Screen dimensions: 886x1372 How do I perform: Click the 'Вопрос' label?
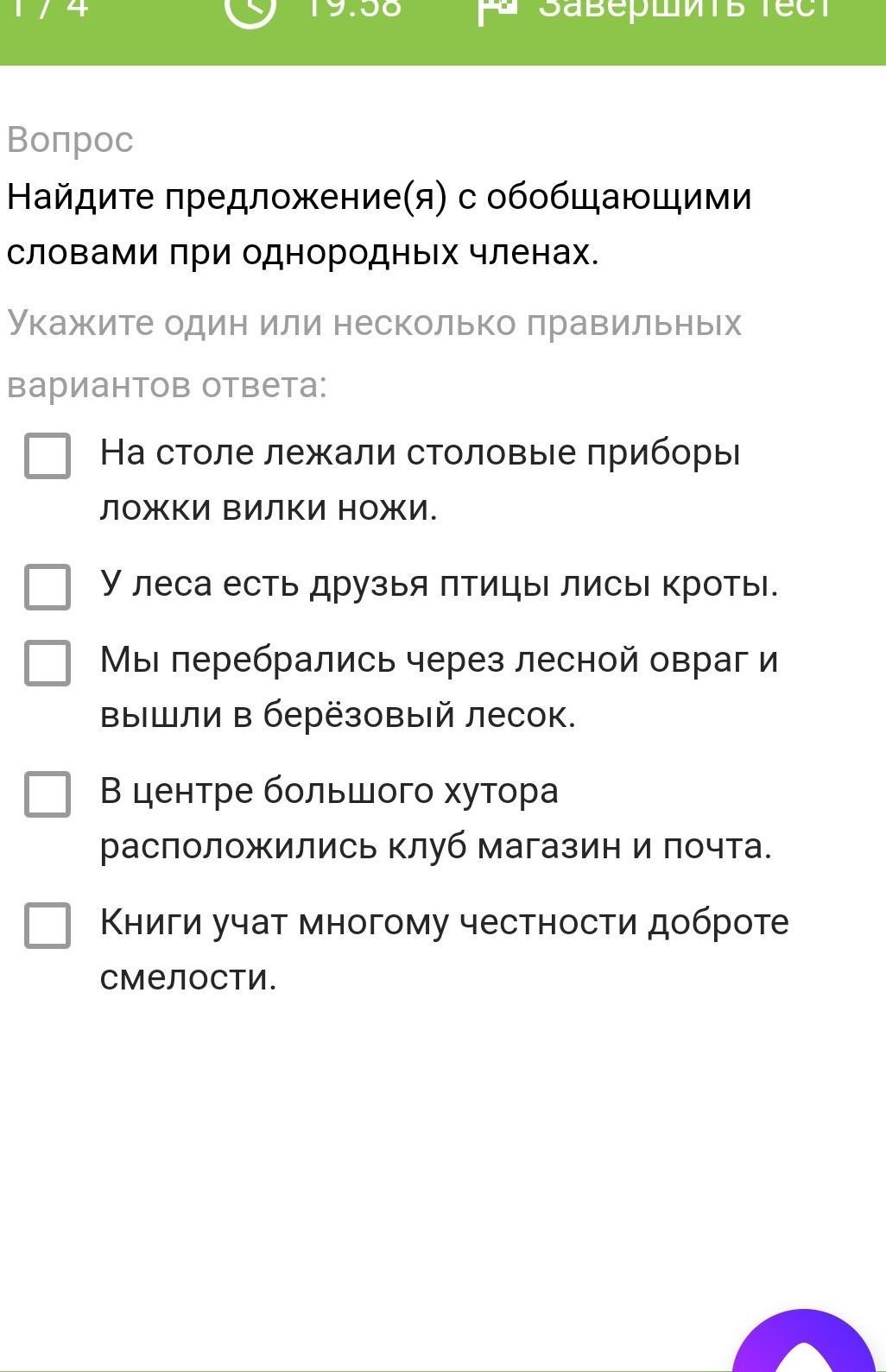(x=70, y=140)
